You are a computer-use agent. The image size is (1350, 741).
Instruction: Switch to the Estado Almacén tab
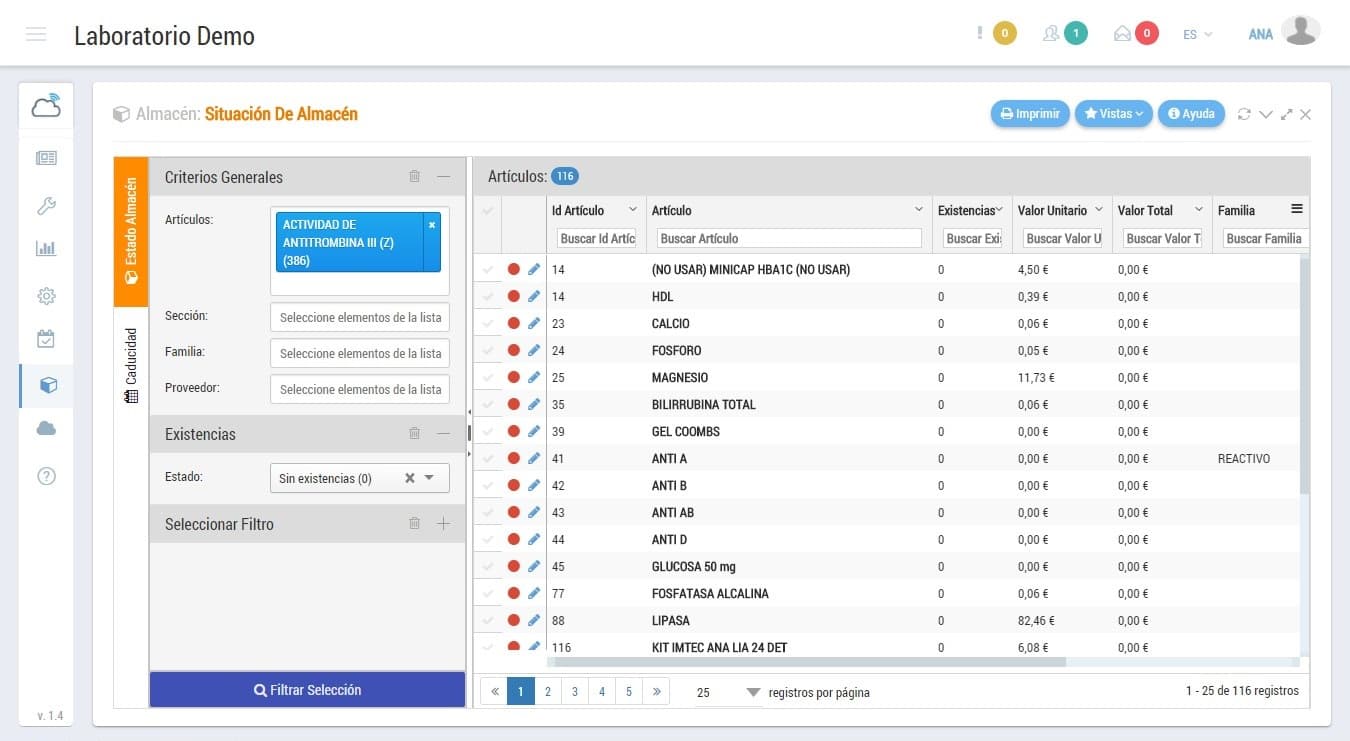point(131,231)
